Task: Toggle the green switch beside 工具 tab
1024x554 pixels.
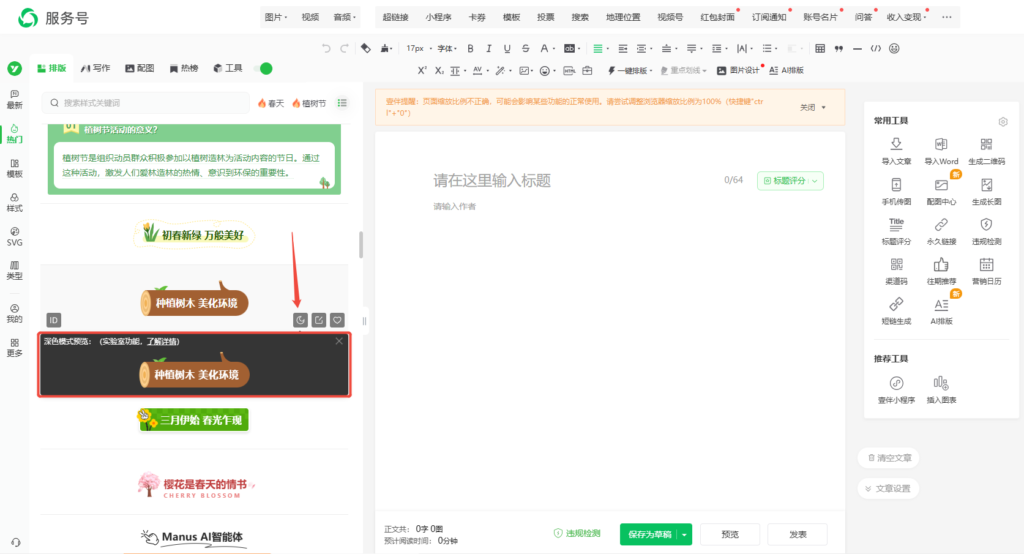Action: point(264,68)
